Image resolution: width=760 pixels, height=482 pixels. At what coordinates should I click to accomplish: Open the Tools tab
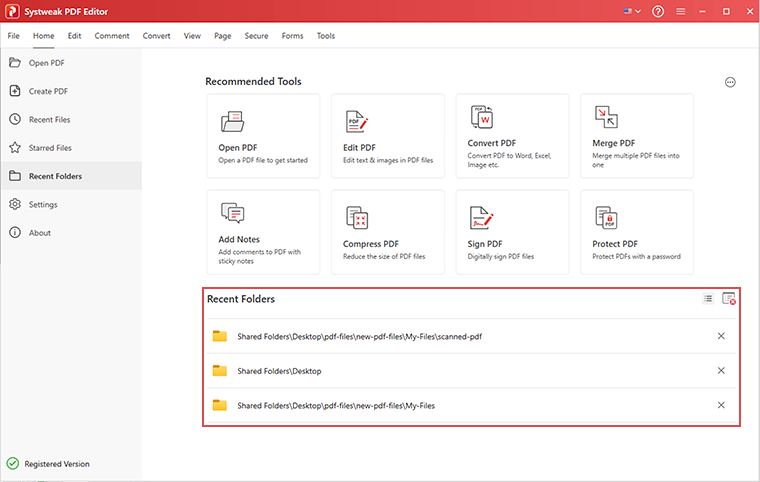pyautogui.click(x=326, y=36)
